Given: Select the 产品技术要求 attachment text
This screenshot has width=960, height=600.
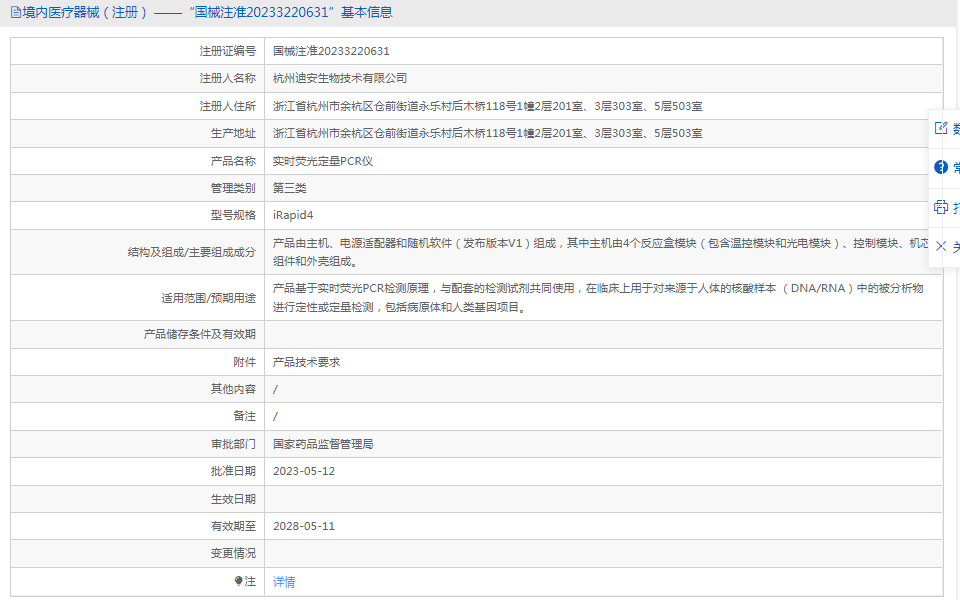Looking at the screenshot, I should click(x=306, y=362).
